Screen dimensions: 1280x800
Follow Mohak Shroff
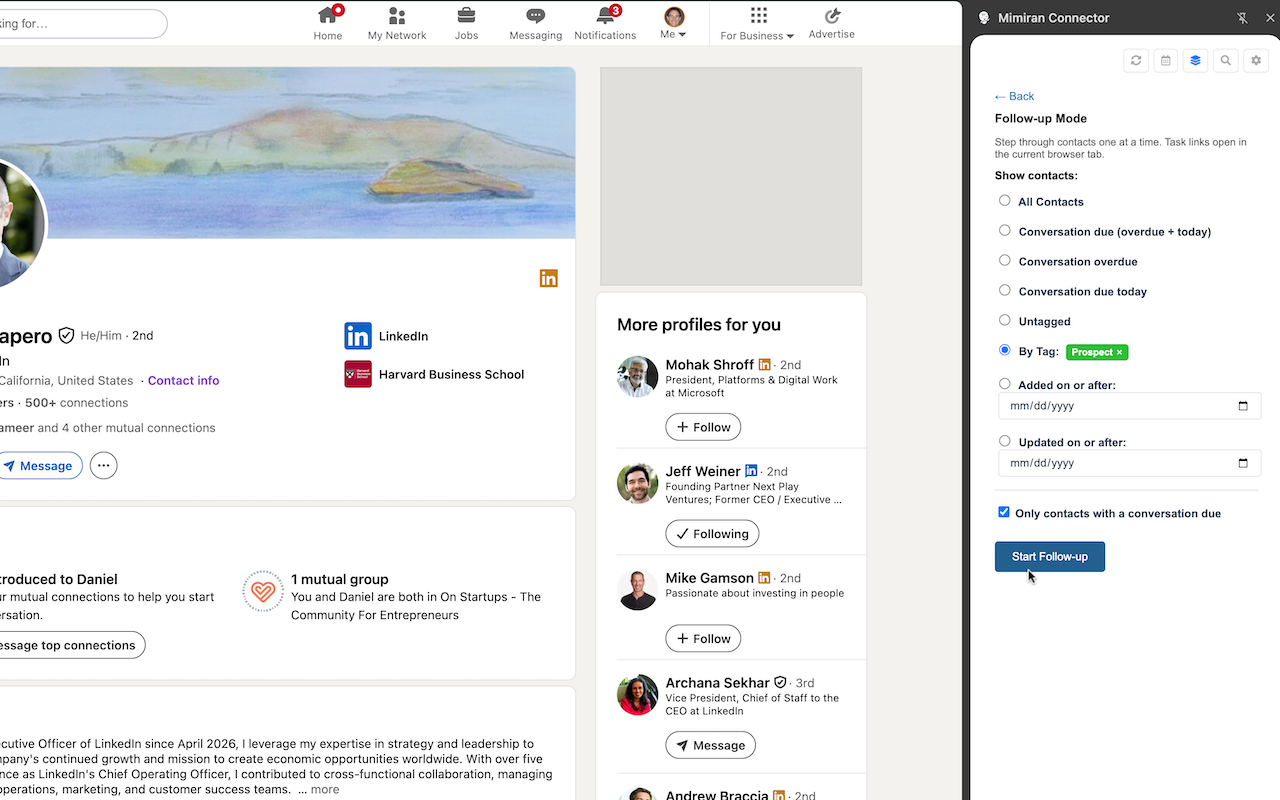pyautogui.click(x=703, y=427)
